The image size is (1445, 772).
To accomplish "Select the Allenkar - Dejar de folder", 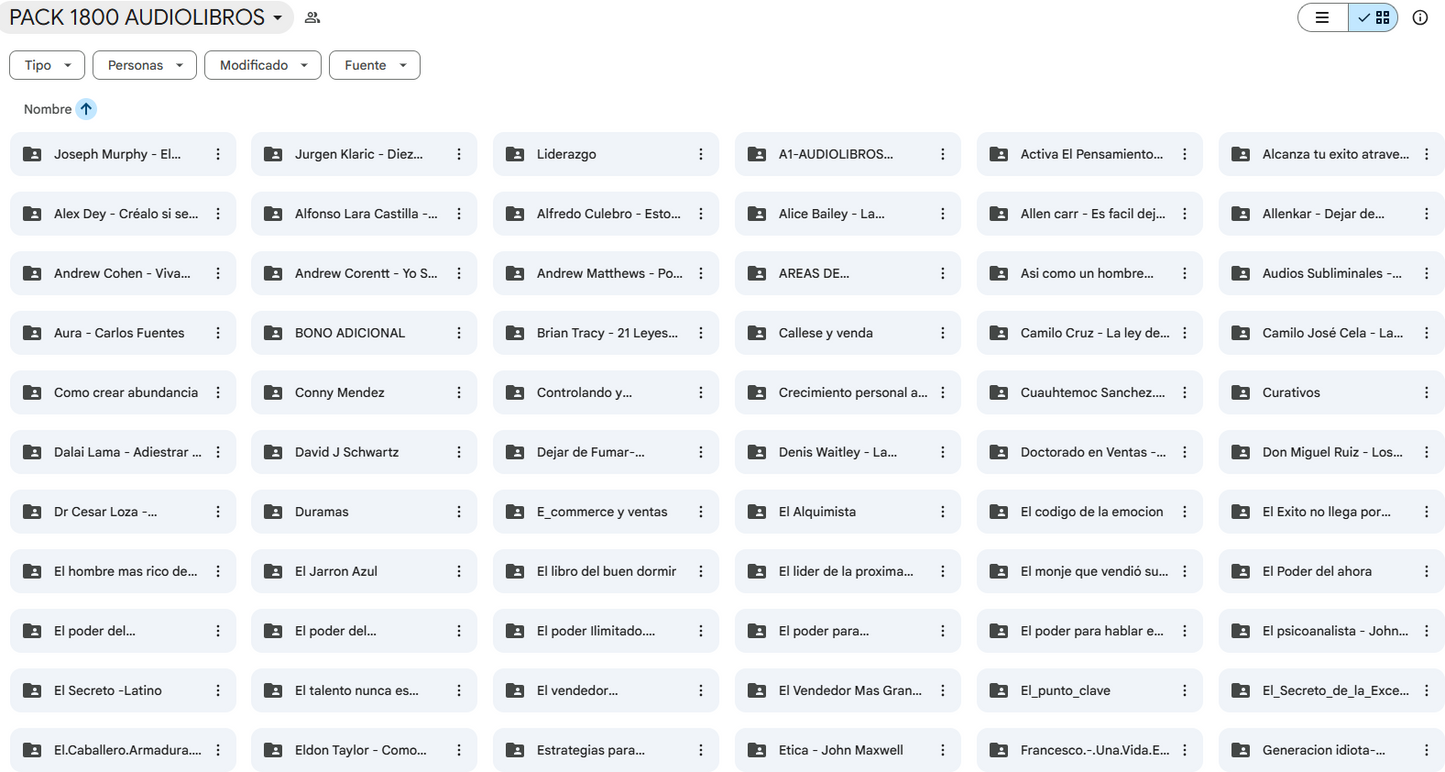I will [1332, 214].
